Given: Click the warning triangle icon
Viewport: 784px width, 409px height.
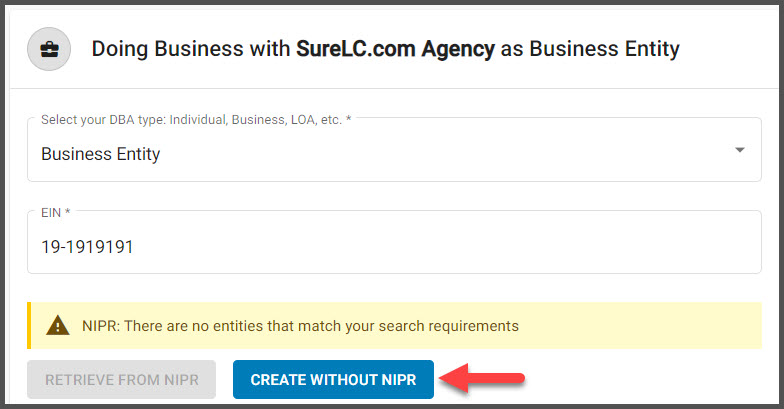Looking at the screenshot, I should (x=58, y=326).
